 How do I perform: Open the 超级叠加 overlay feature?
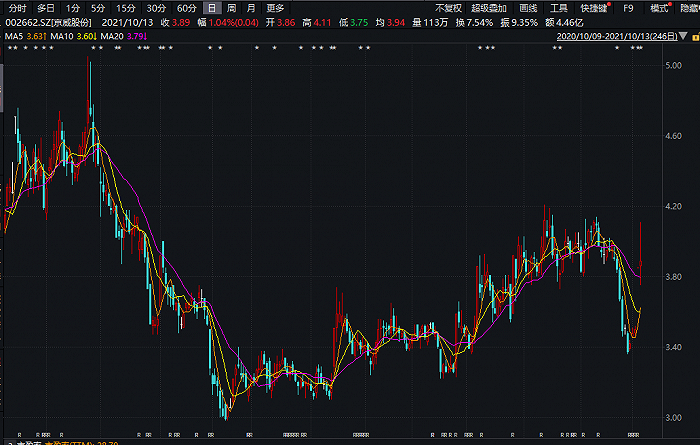[489, 8]
